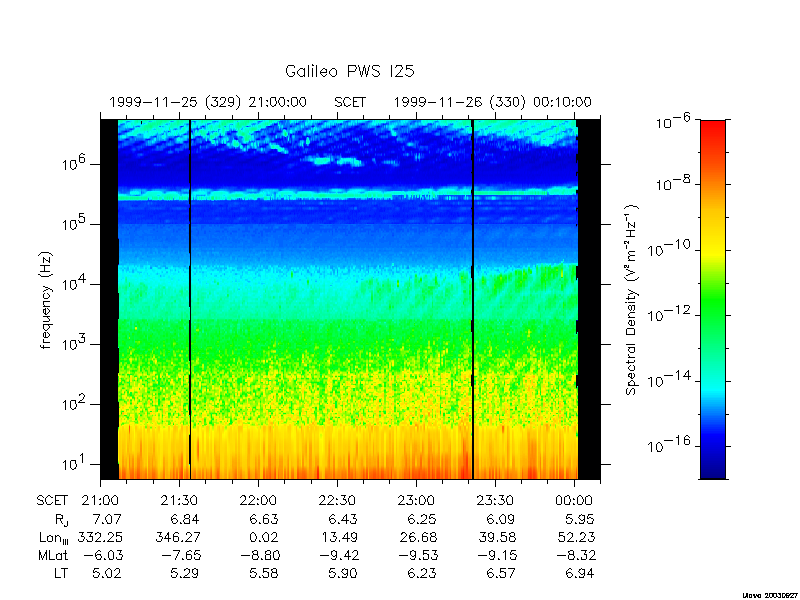Click the frequency axis label 10^1
This screenshot has height=600, width=800.
pyautogui.click(x=75, y=464)
